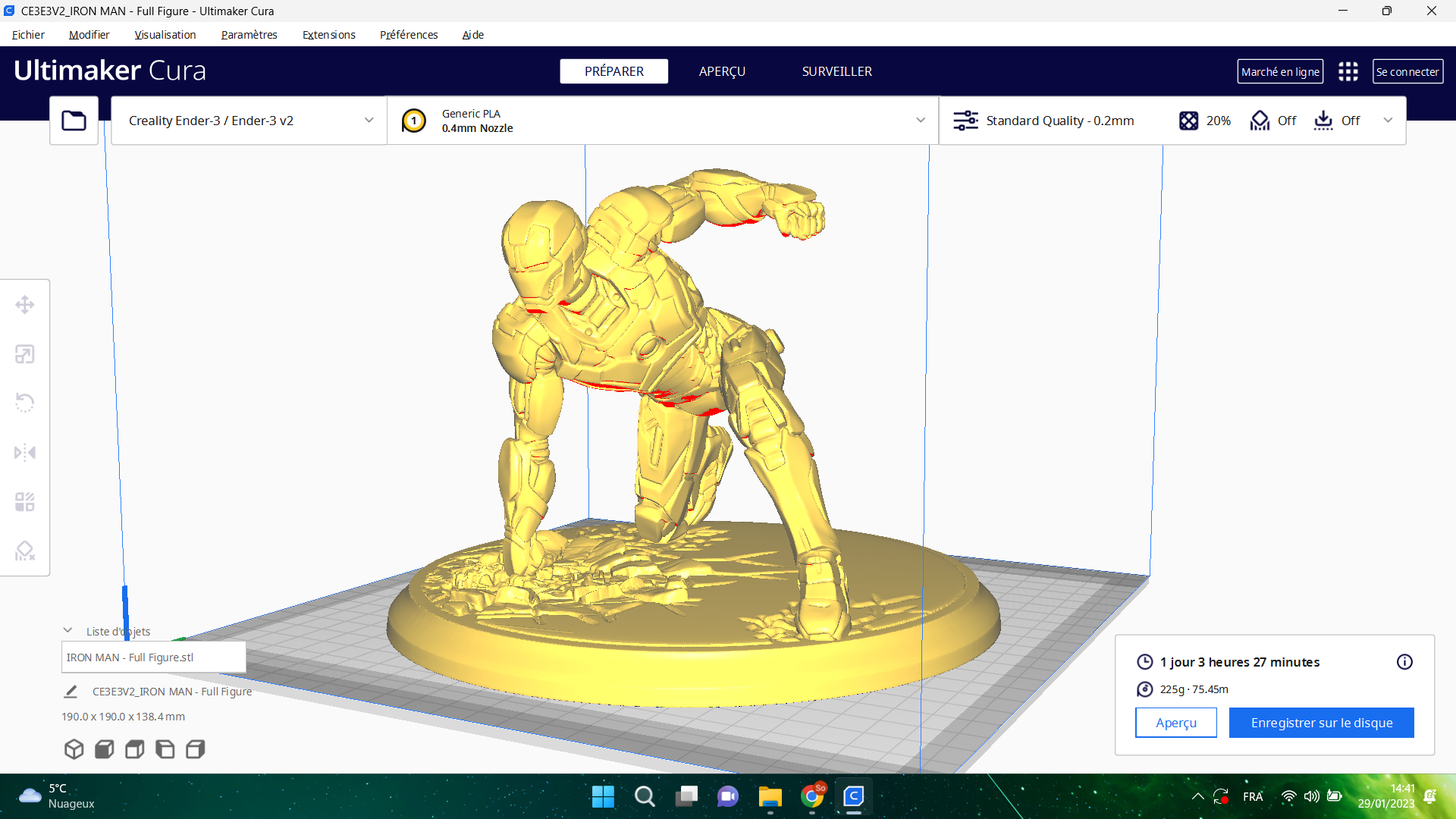Image resolution: width=1456 pixels, height=819 pixels.
Task: Collapse the Liste d'objets section
Action: click(x=67, y=631)
